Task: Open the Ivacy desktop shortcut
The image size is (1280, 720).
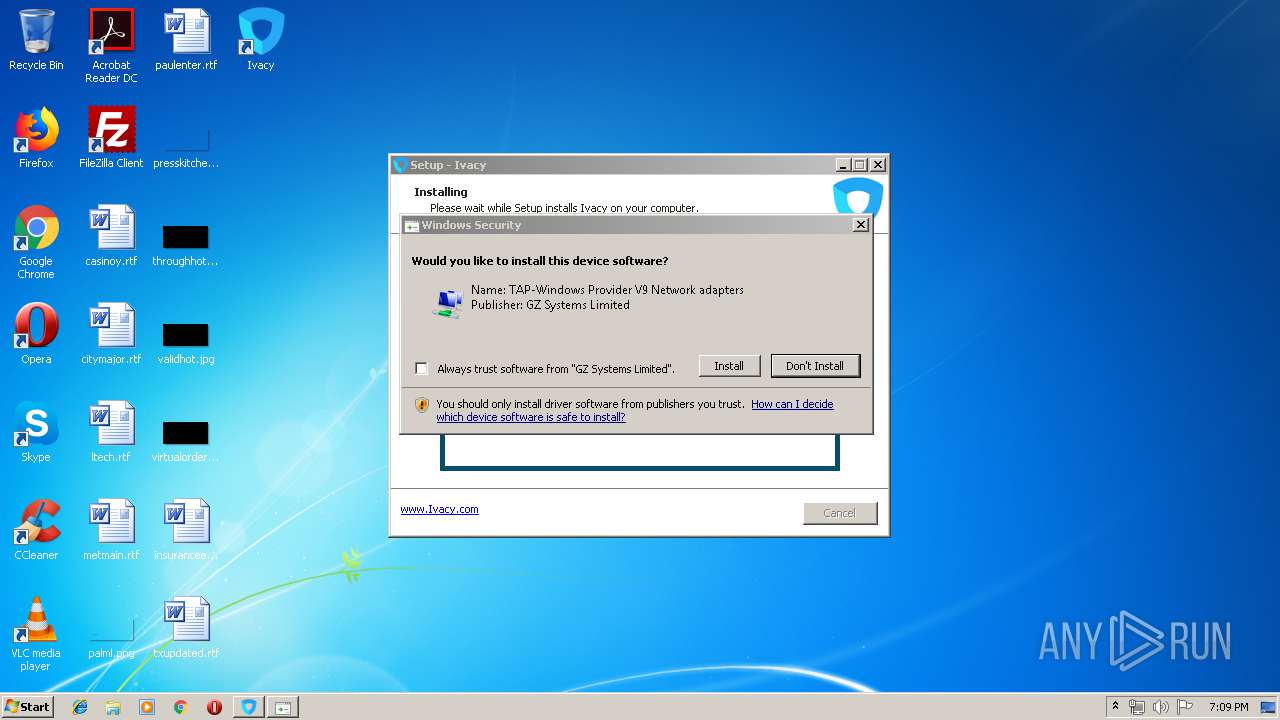Action: click(261, 40)
